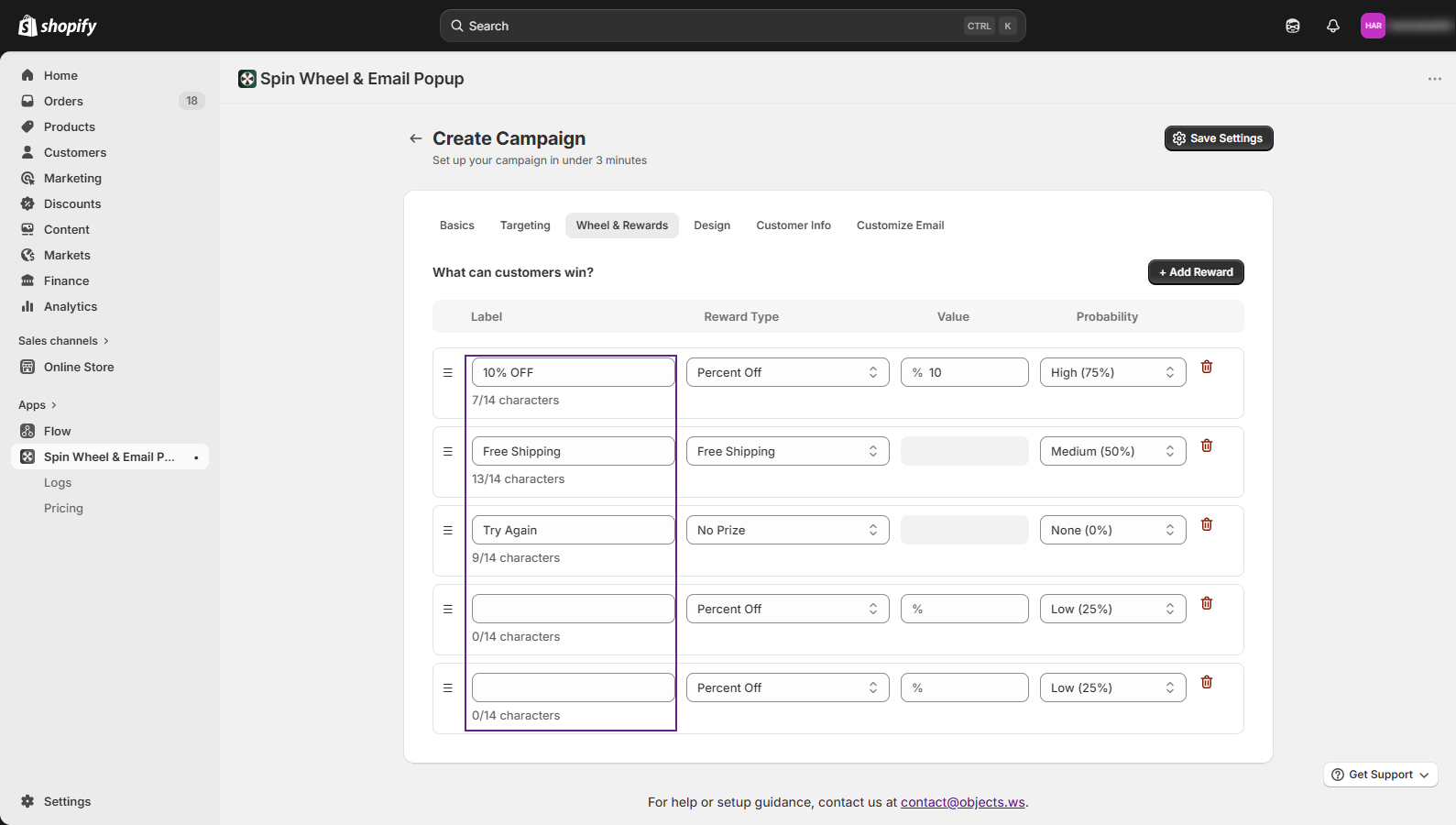The width and height of the screenshot is (1456, 825).
Task: Click the label field containing Try Again
Action: (574, 530)
